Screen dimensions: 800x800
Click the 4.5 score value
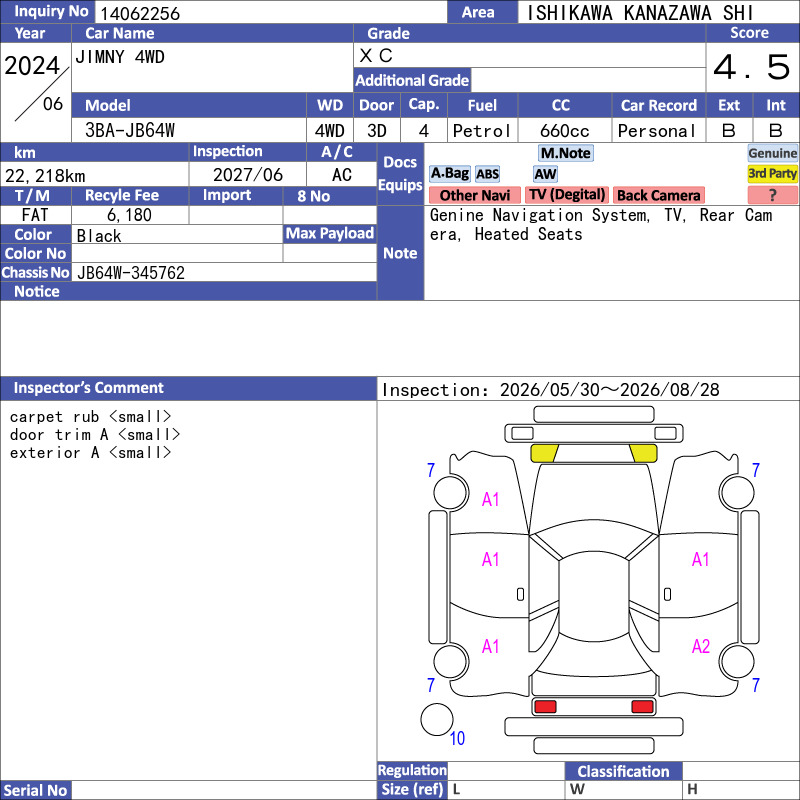pyautogui.click(x=752, y=67)
